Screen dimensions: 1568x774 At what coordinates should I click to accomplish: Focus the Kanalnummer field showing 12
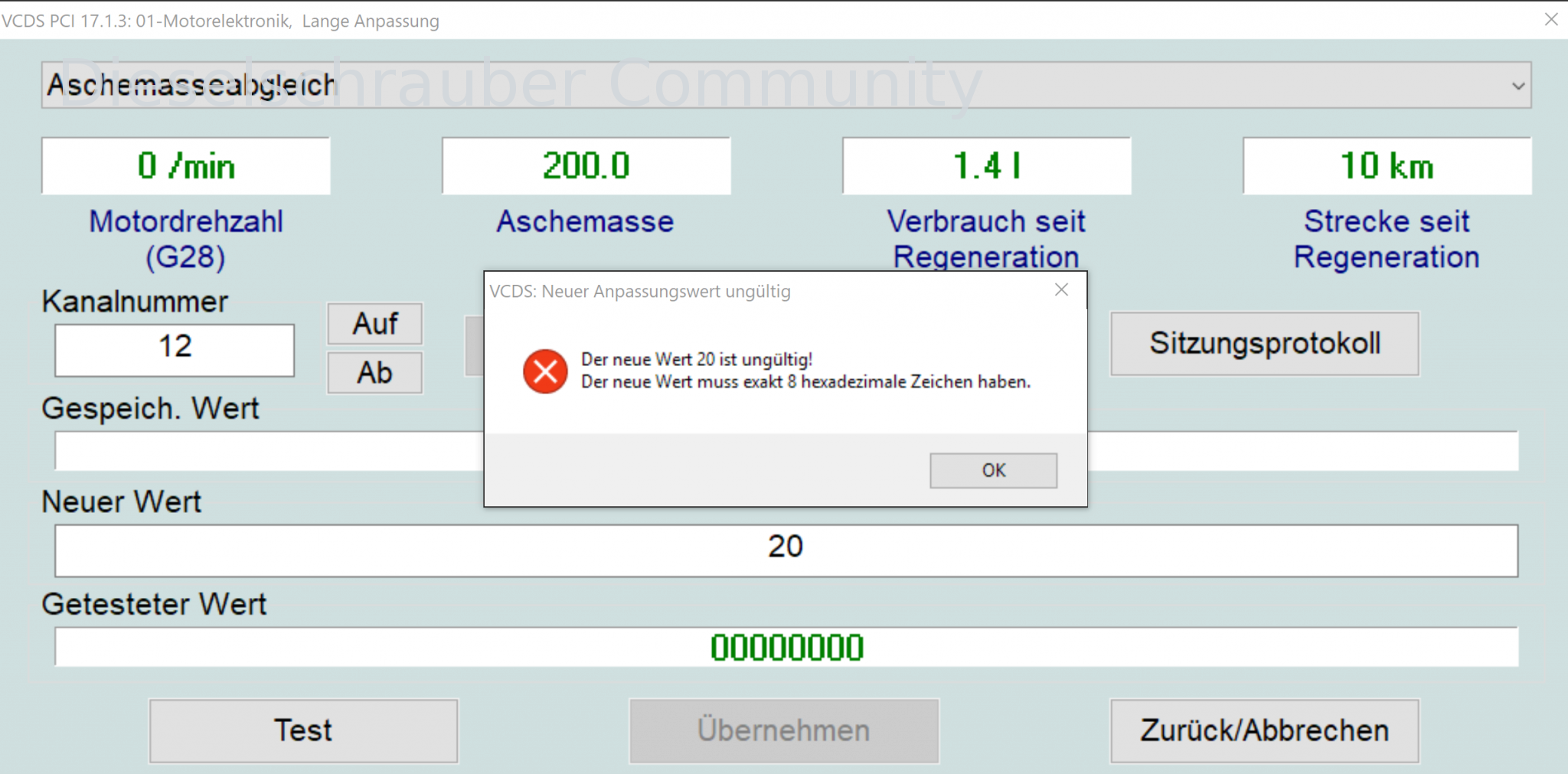click(175, 349)
